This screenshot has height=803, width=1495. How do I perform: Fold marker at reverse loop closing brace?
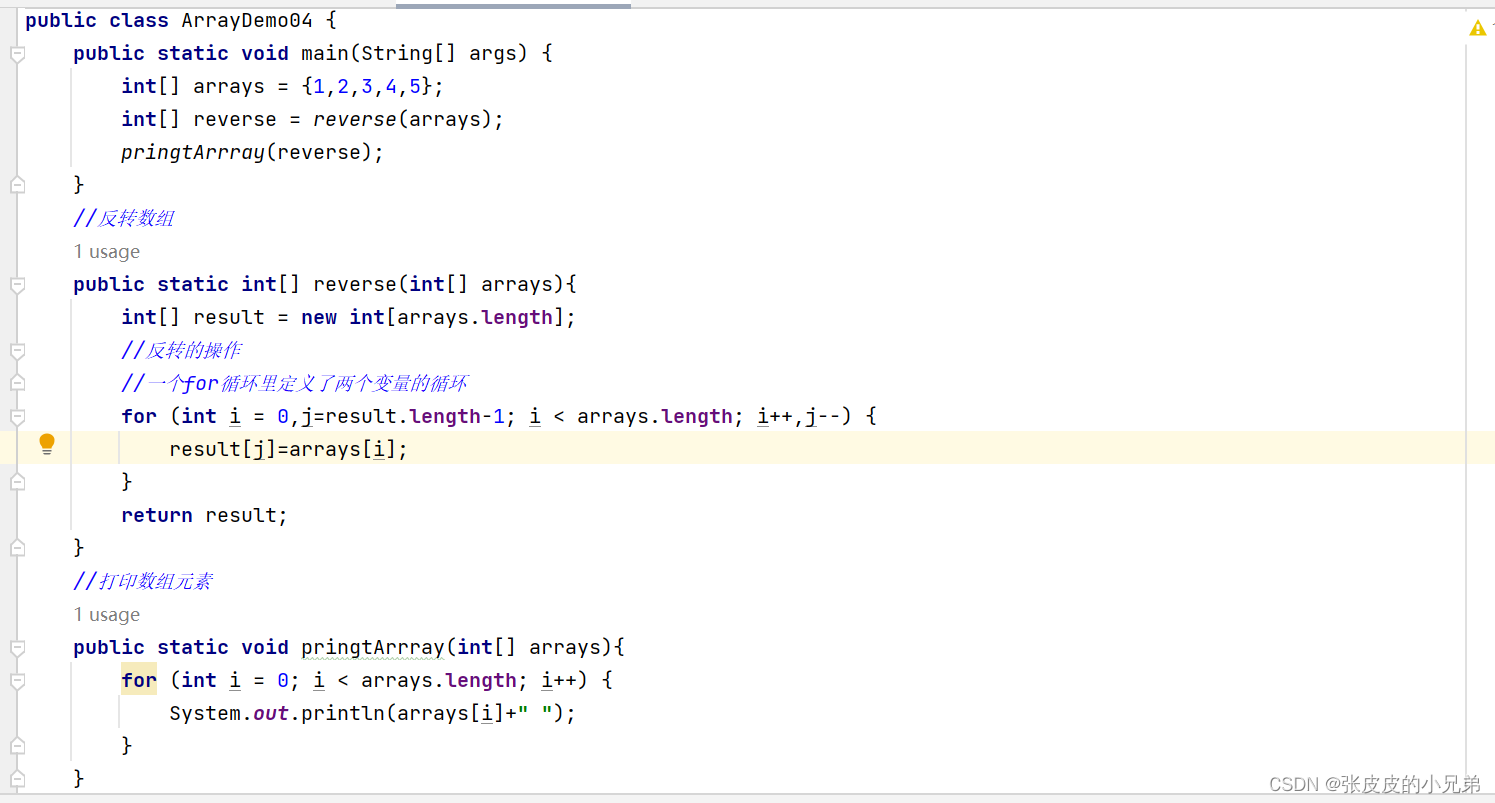(x=17, y=482)
